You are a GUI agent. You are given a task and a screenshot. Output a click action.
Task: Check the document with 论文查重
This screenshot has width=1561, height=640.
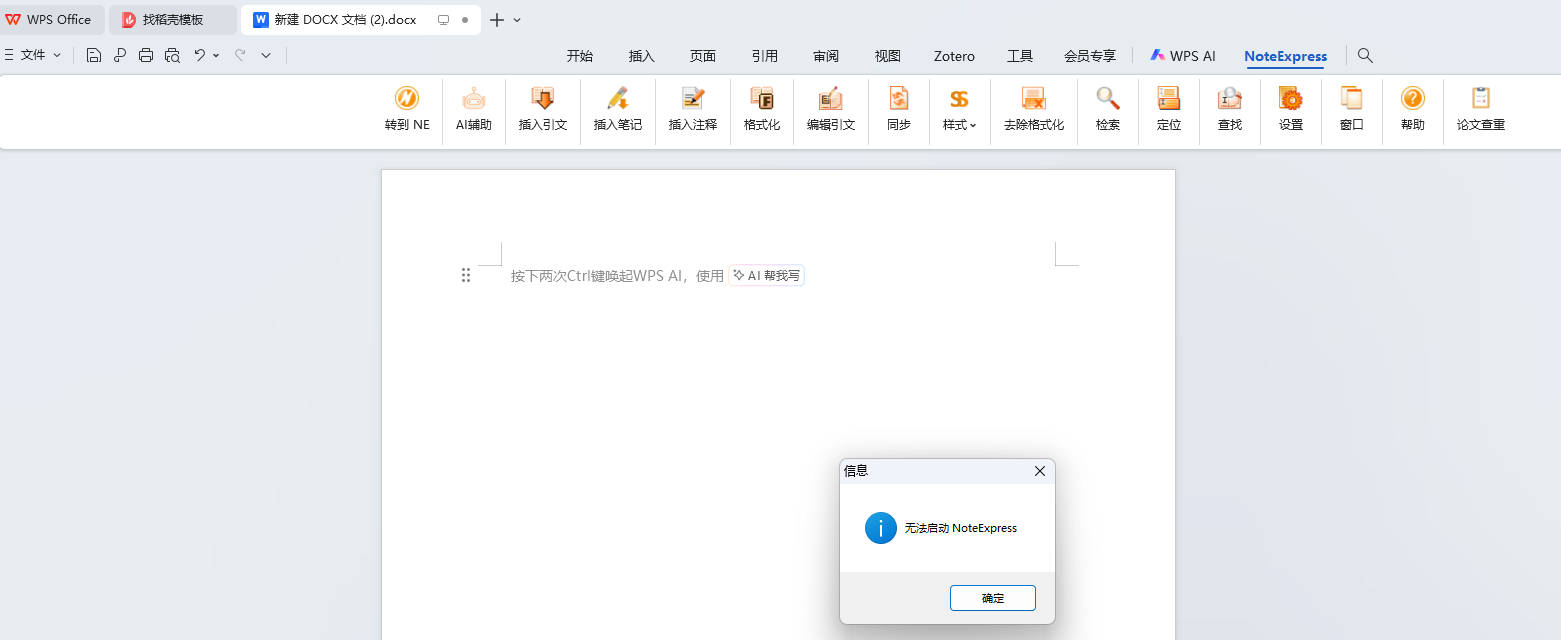1480,110
